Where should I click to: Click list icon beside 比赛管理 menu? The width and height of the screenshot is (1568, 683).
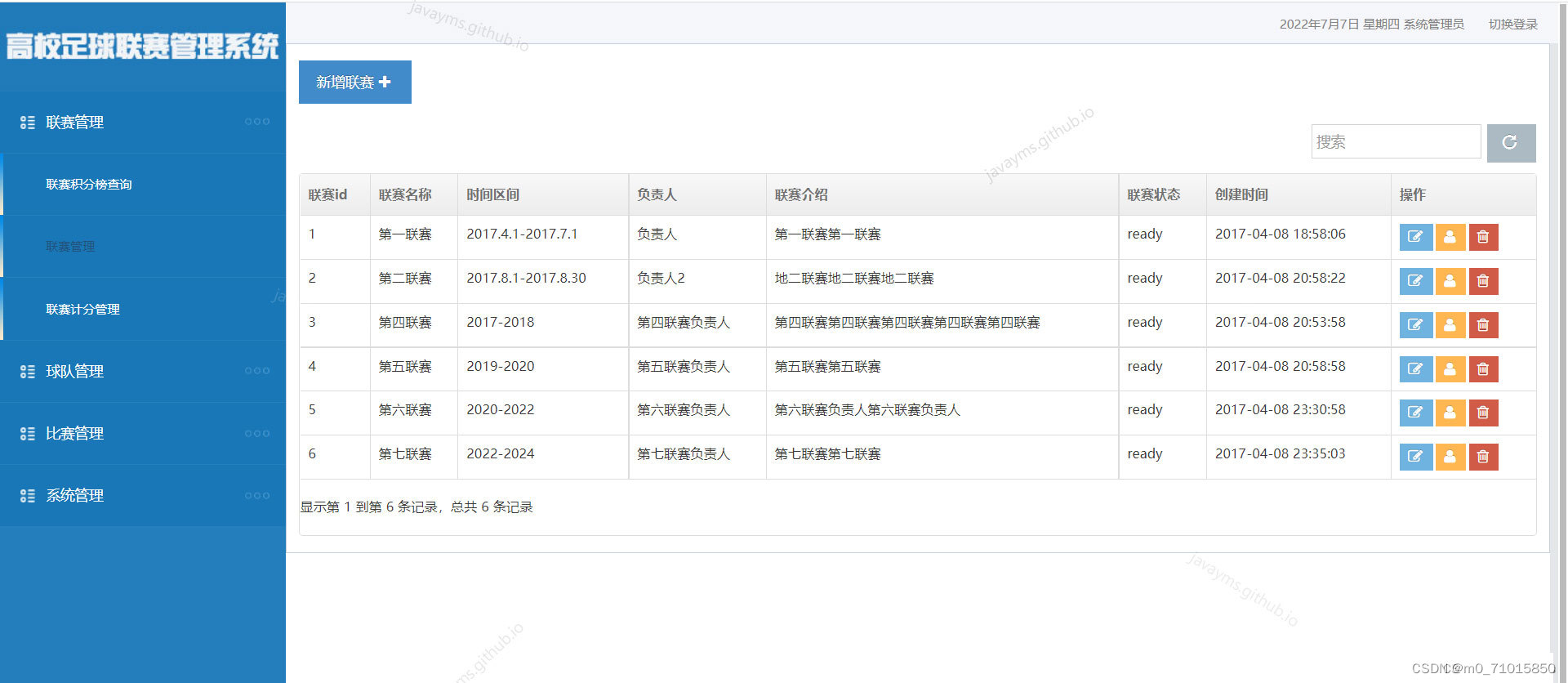pos(28,434)
